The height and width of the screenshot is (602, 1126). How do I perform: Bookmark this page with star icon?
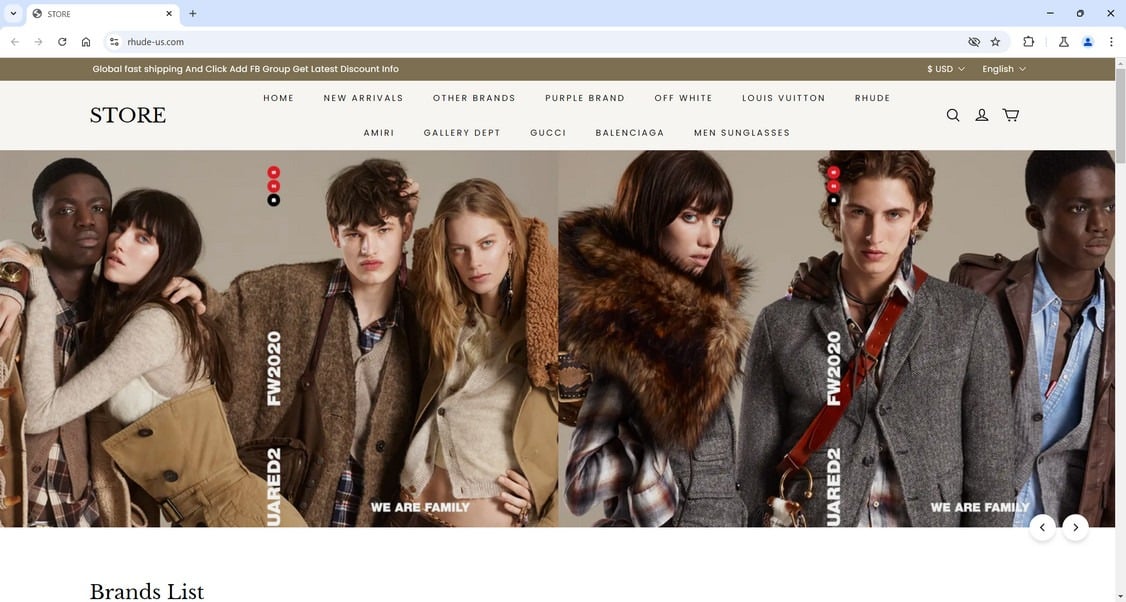[995, 42]
